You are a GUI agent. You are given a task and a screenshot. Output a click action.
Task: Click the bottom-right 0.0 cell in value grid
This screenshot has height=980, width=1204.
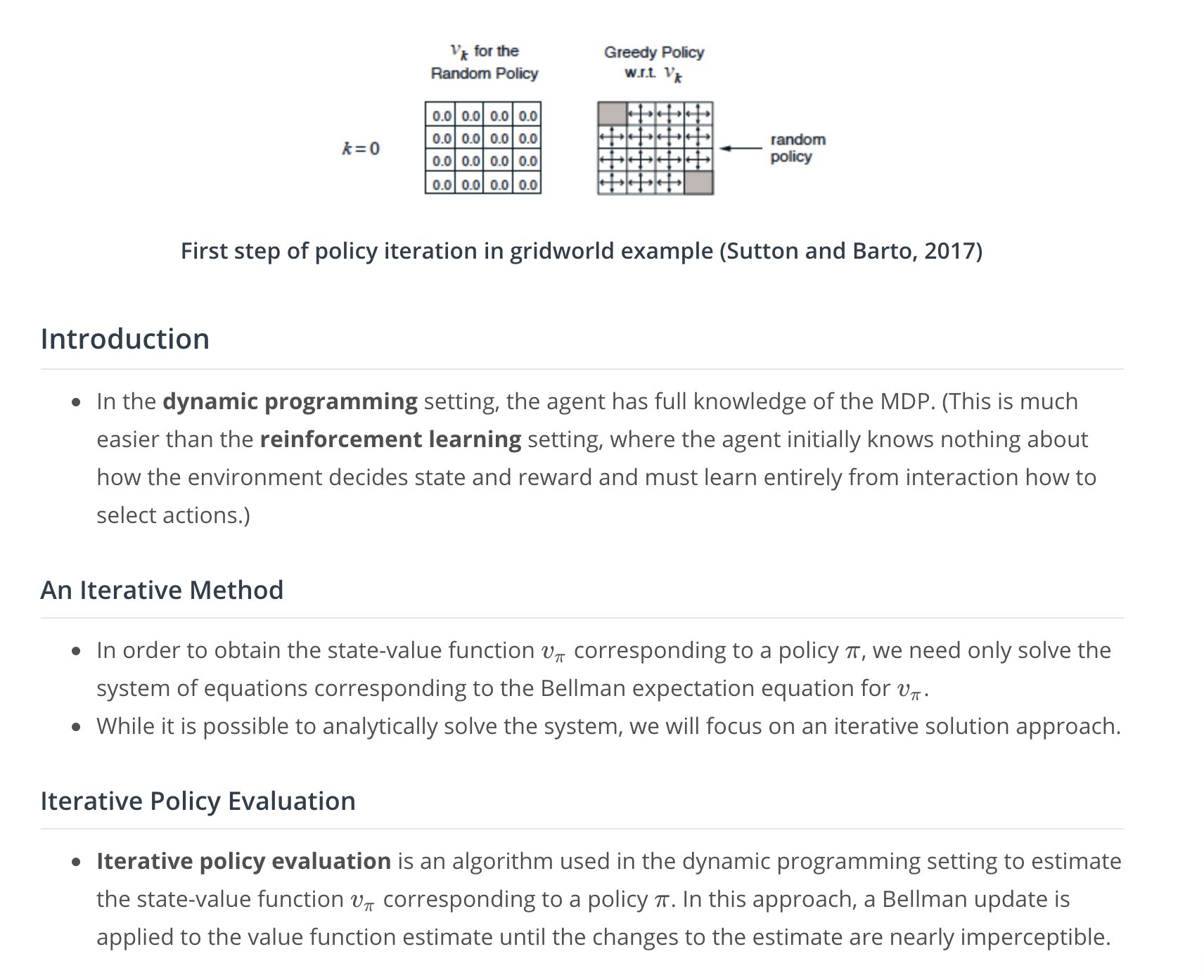point(527,185)
